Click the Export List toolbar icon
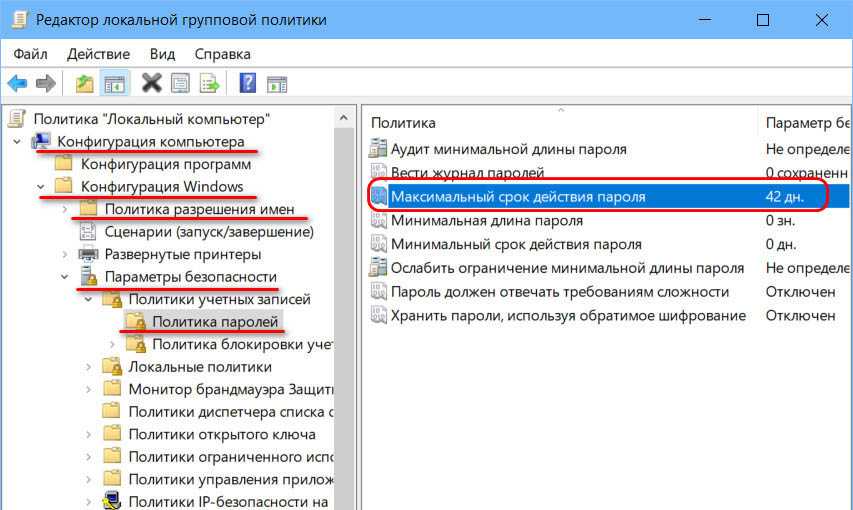The width and height of the screenshot is (853, 510). click(x=207, y=83)
